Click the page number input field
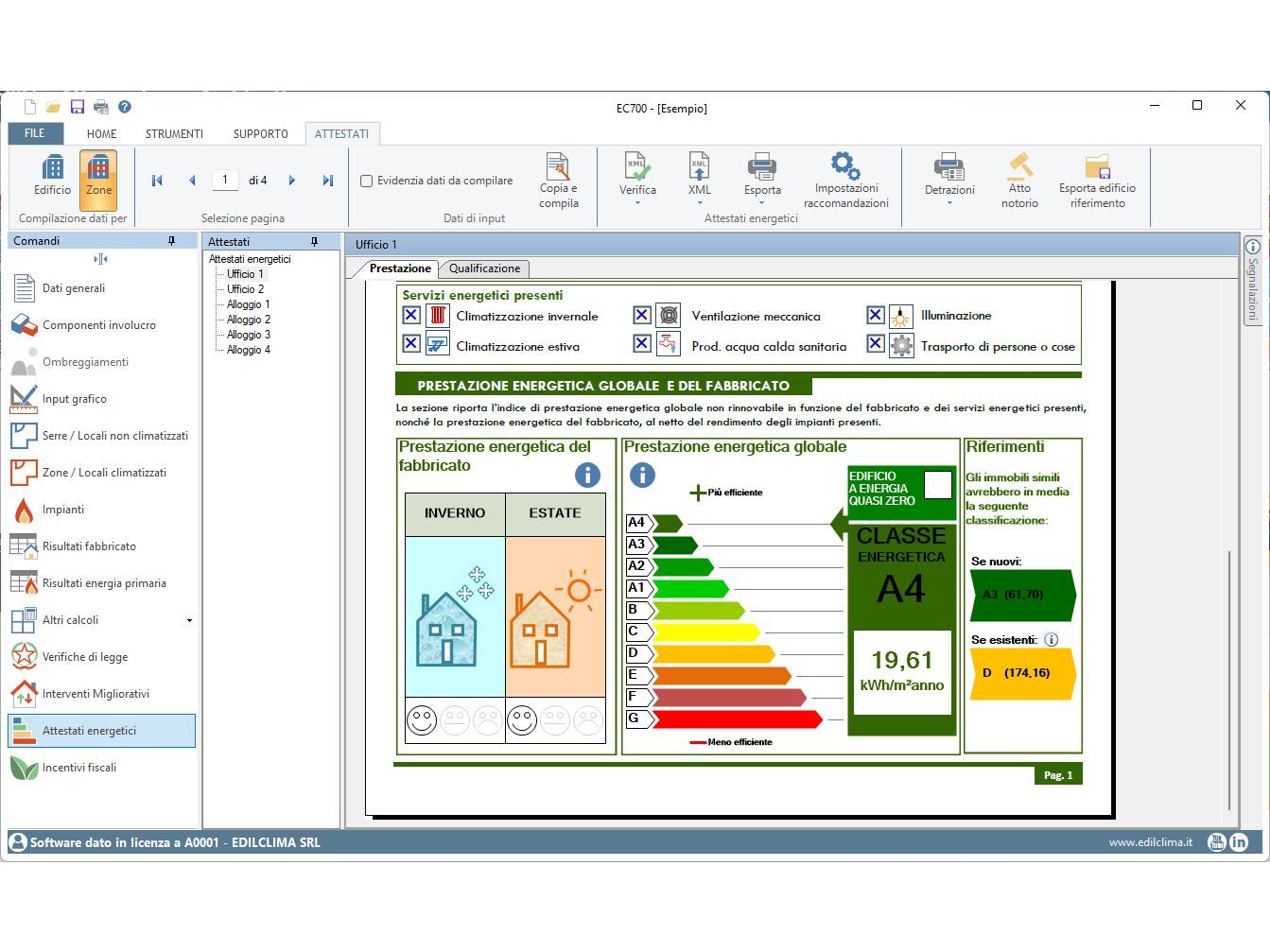Screen dimensions: 1270x952 point(225,180)
